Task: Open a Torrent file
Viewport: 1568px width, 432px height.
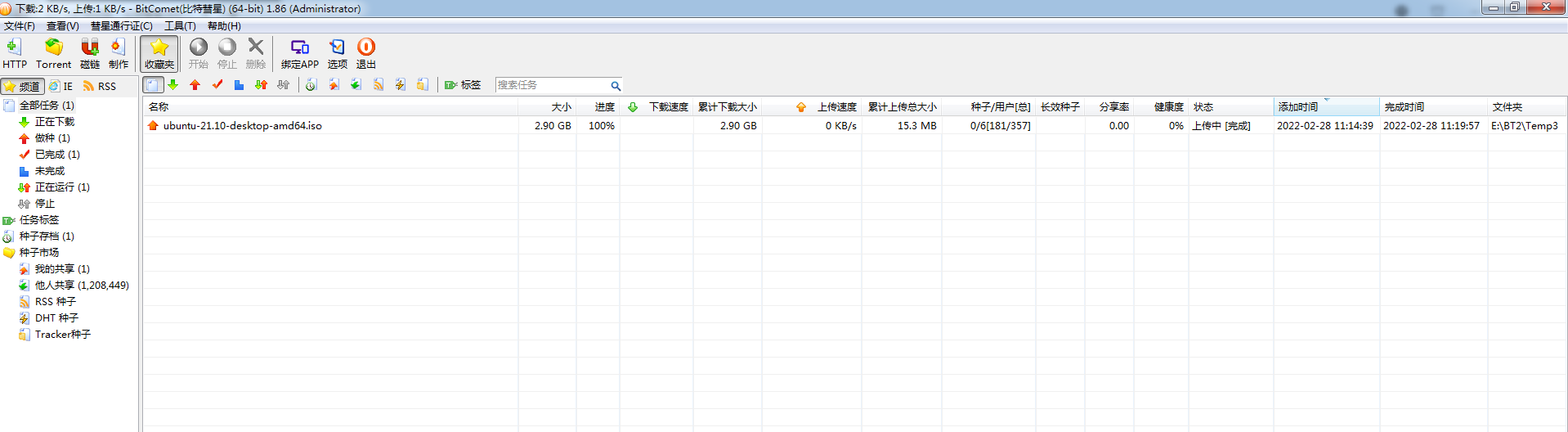Action: click(53, 54)
